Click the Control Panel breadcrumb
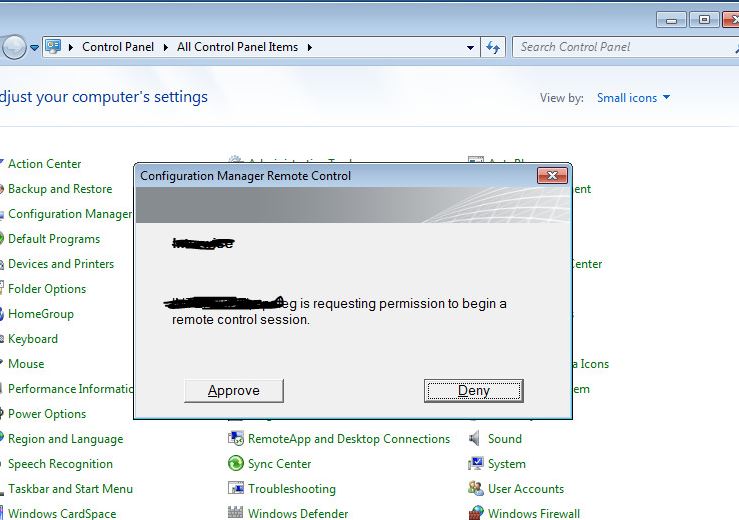This screenshot has height=520, width=739. [x=118, y=47]
